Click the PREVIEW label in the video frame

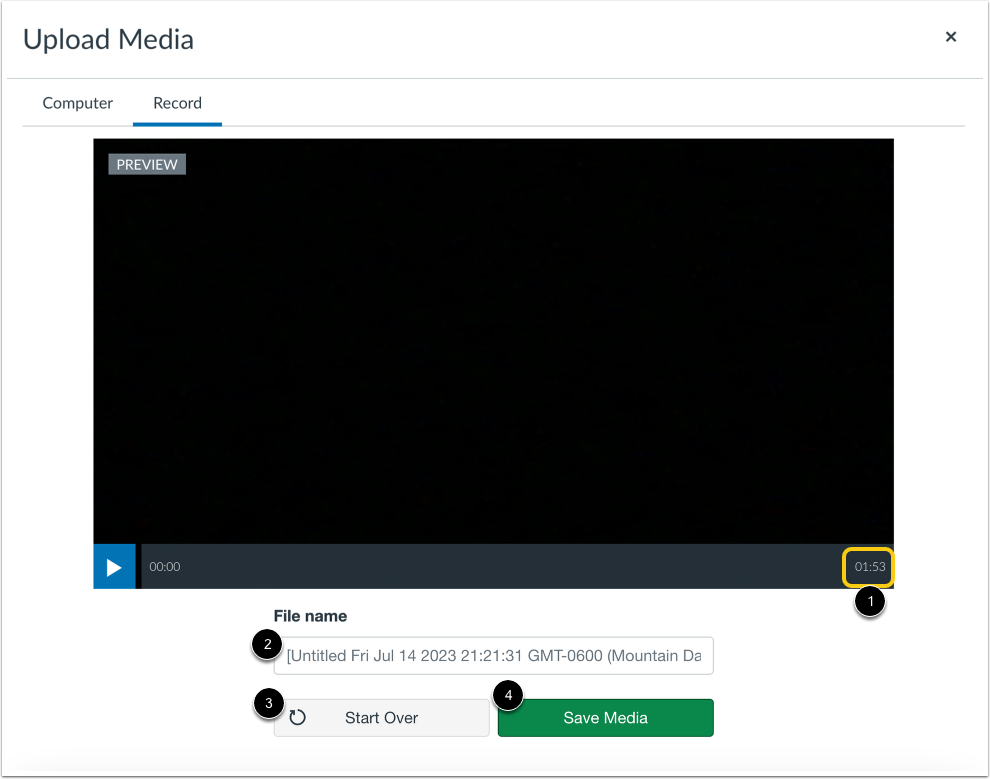pyautogui.click(x=146, y=164)
